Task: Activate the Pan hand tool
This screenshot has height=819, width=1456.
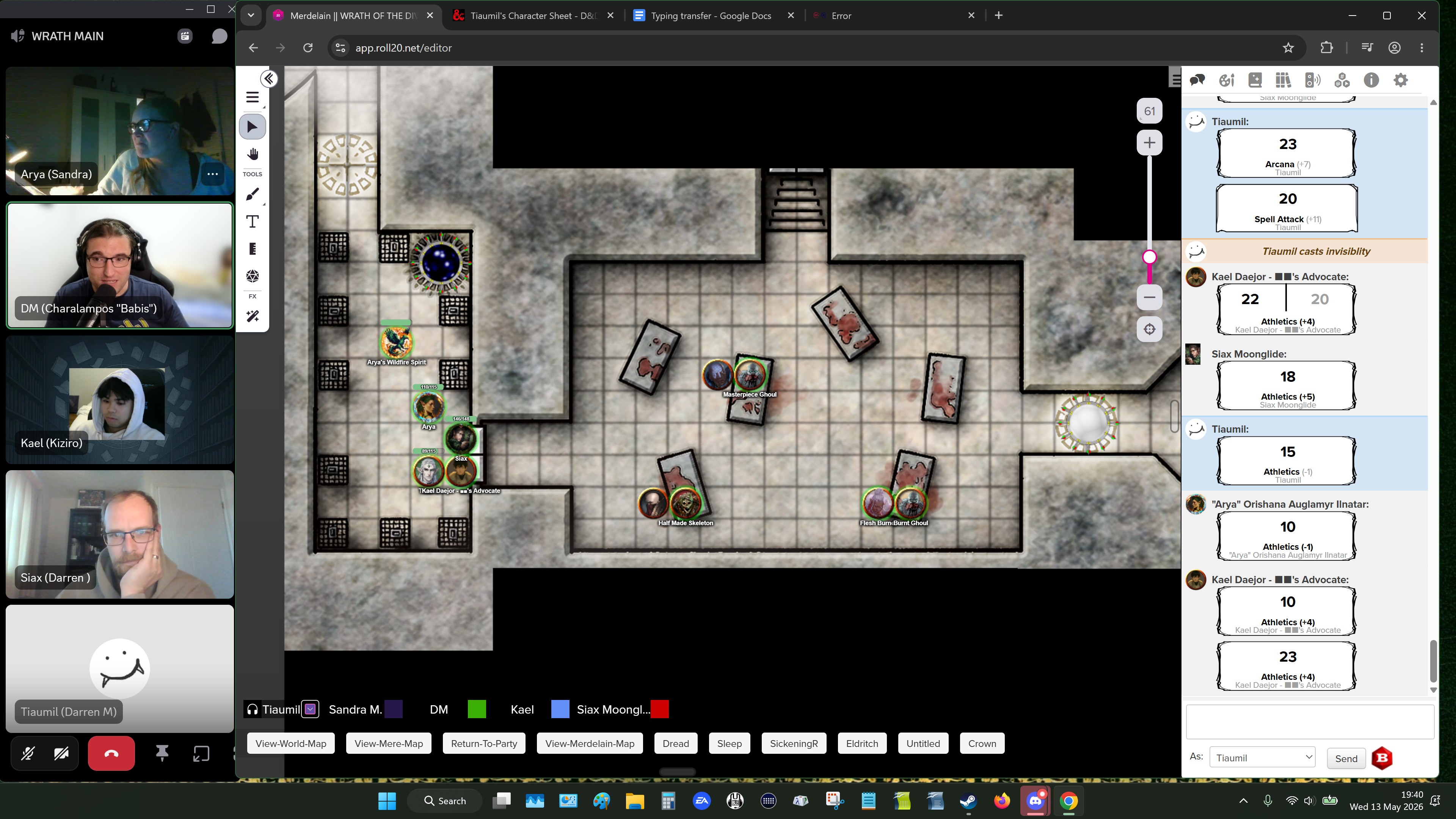Action: pos(252,154)
